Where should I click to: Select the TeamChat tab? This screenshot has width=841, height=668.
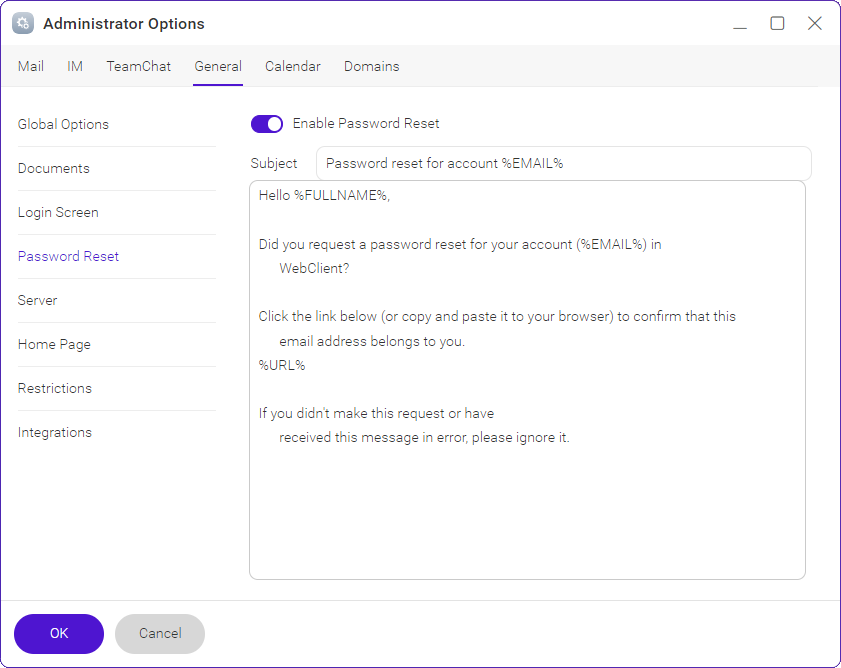[138, 66]
